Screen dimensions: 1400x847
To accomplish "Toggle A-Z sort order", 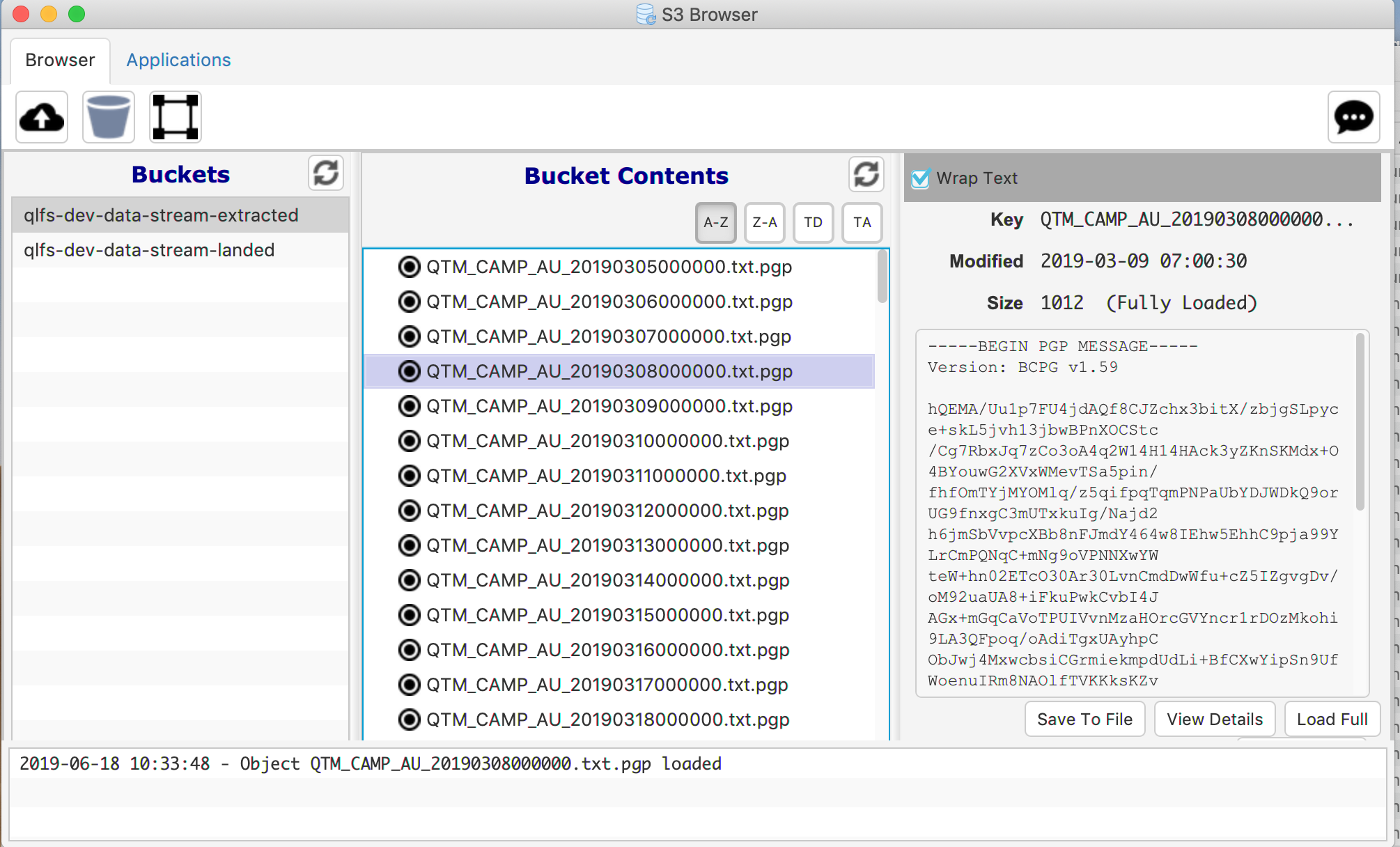I will 715,222.
